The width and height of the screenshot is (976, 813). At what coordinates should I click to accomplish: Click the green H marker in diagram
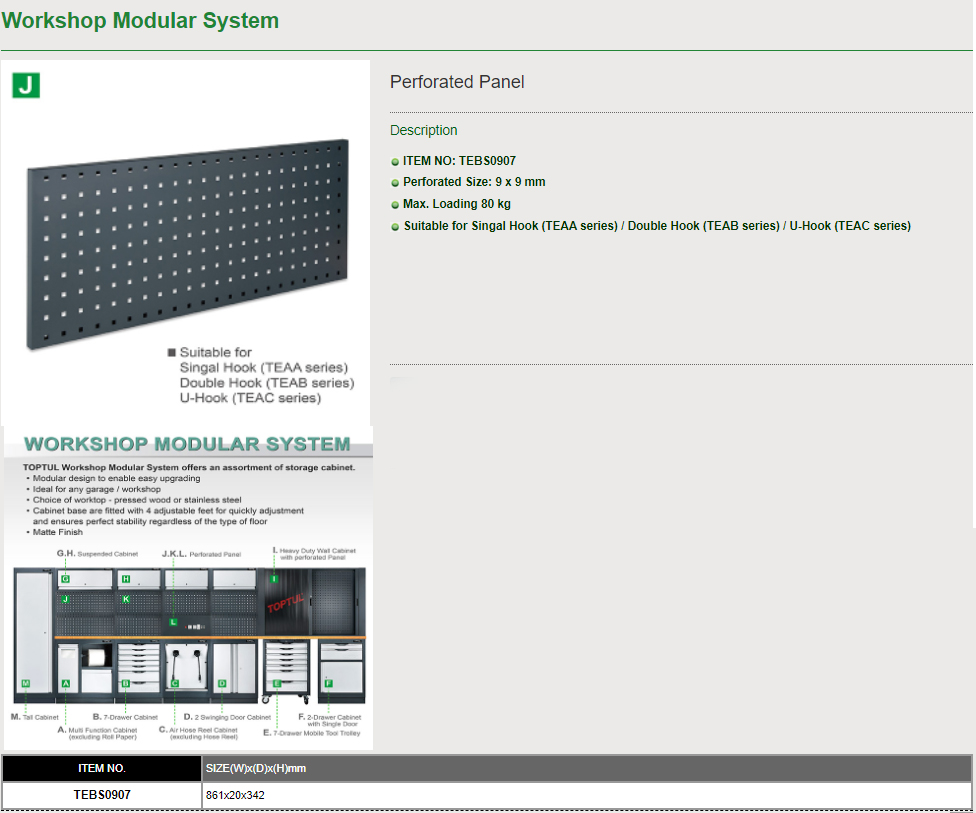(126, 579)
